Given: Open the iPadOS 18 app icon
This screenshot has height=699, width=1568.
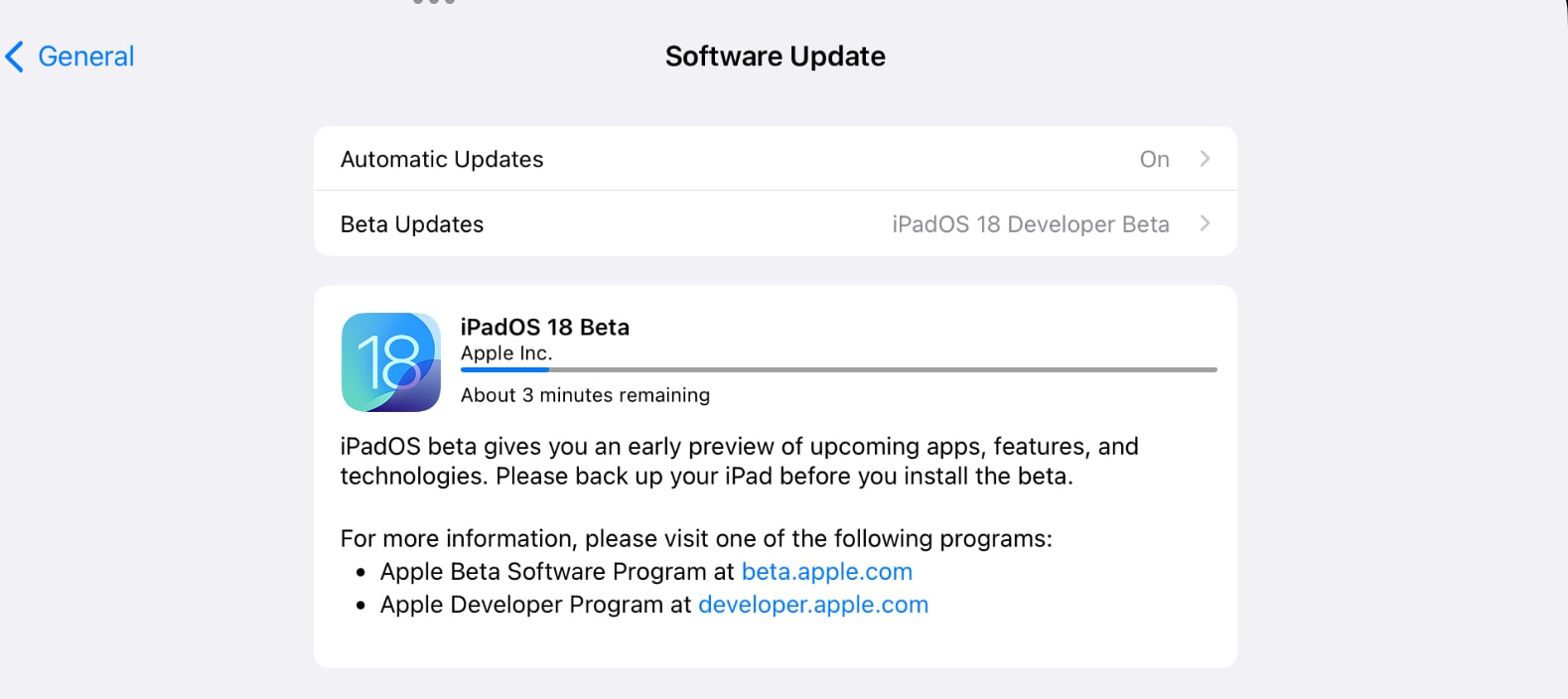Looking at the screenshot, I should tap(391, 362).
